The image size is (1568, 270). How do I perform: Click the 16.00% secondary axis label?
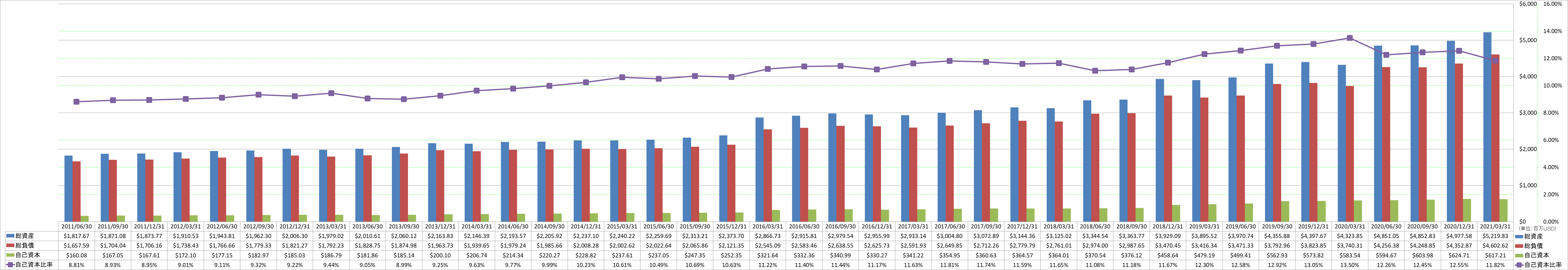(x=1553, y=4)
